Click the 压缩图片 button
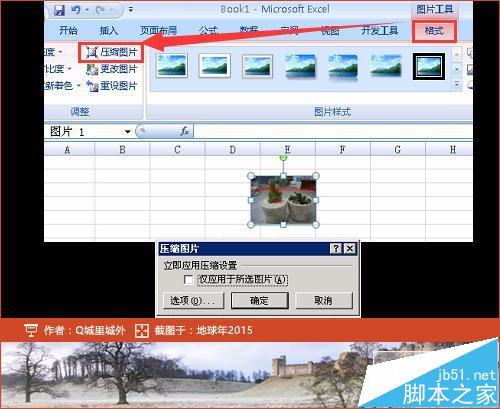Viewport: 500px width, 409px height. click(111, 52)
